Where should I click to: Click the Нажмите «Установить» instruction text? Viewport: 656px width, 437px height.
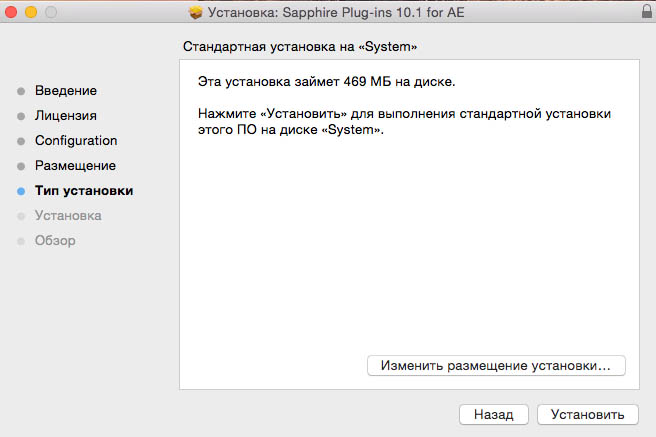coord(404,122)
